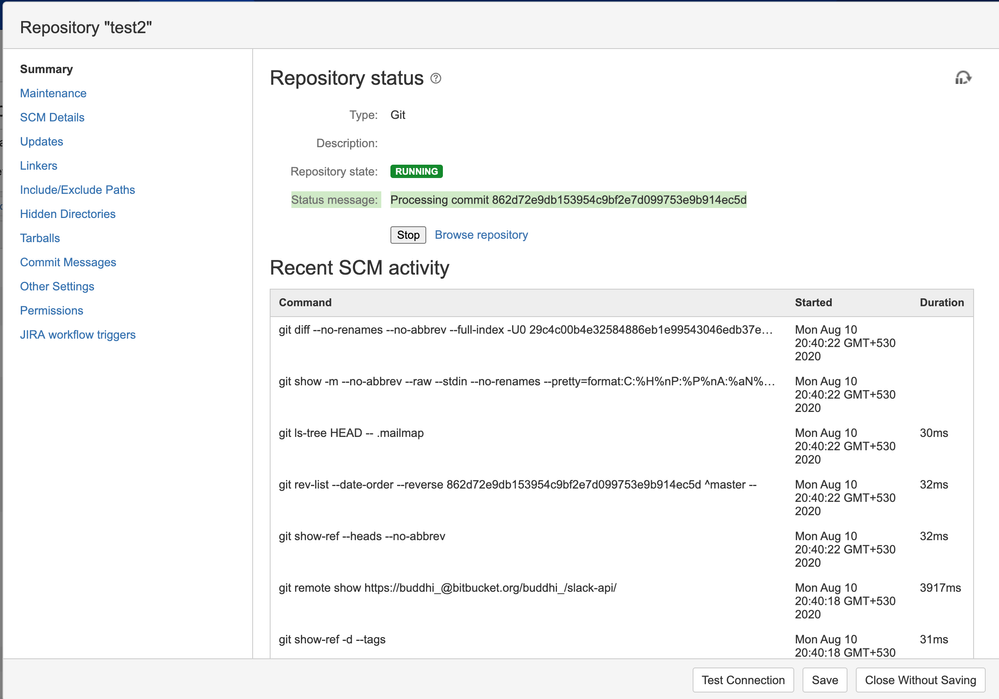Open the Linkers settings

(38, 166)
